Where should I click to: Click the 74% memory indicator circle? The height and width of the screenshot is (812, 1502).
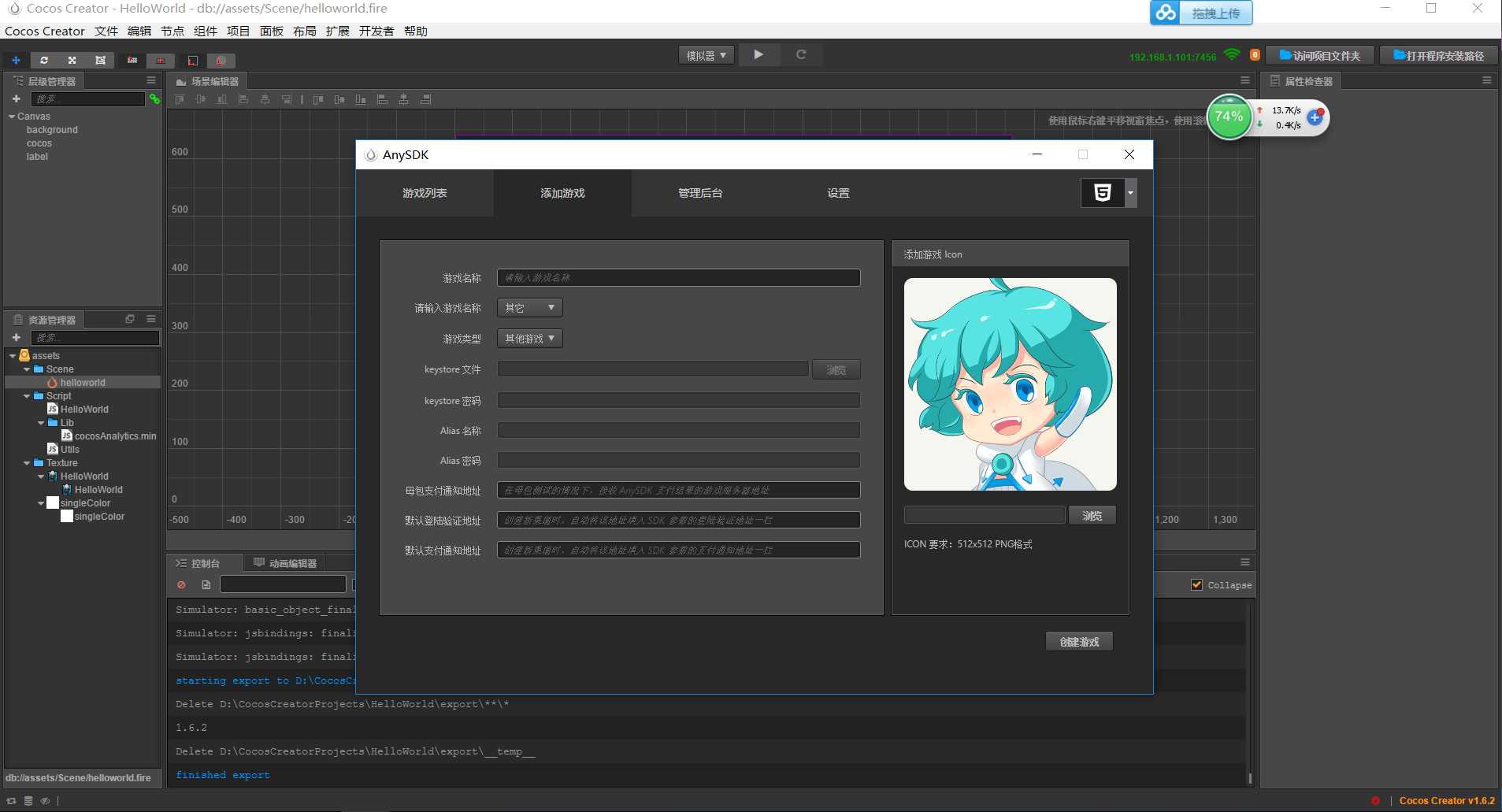(1229, 117)
